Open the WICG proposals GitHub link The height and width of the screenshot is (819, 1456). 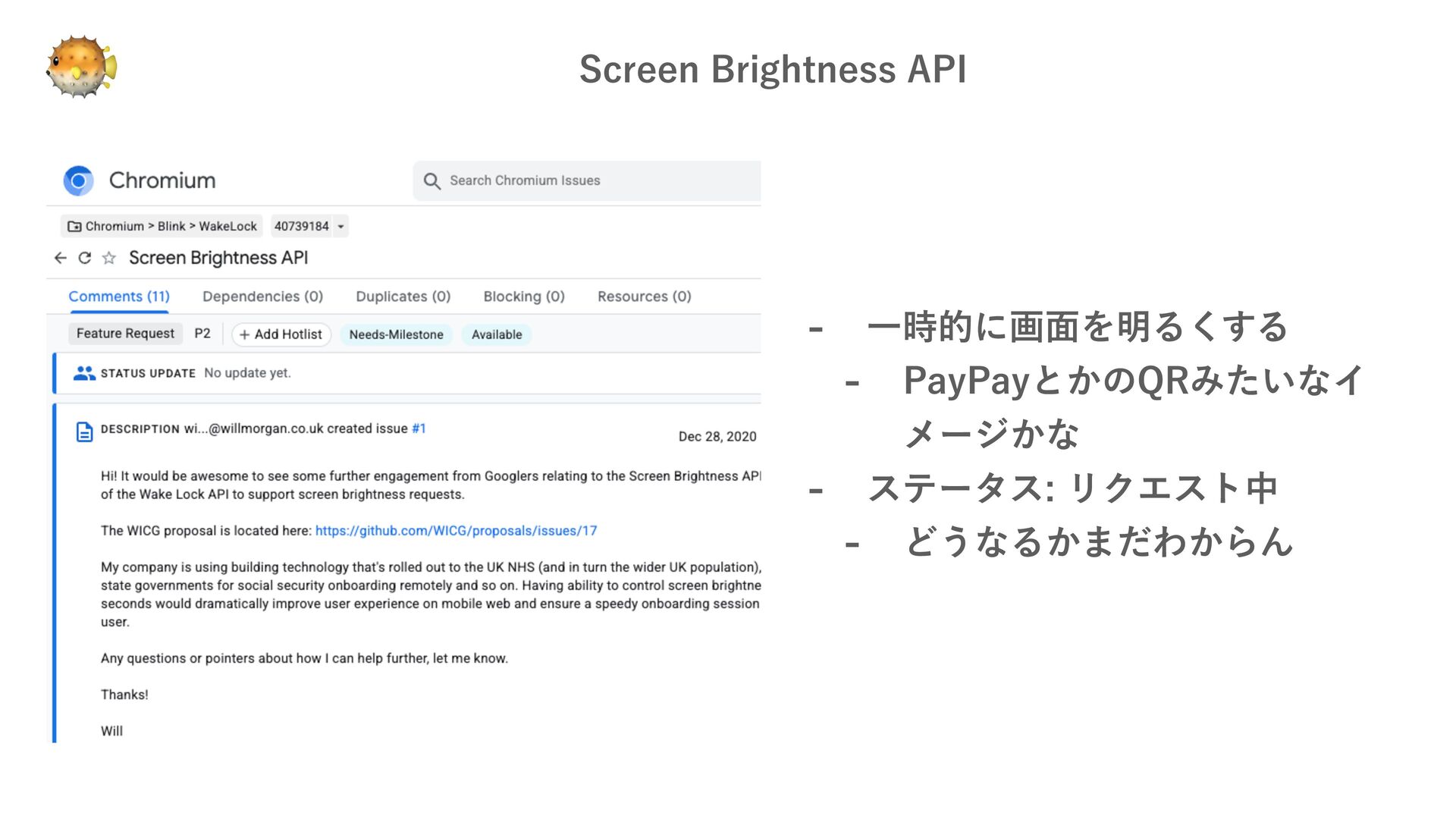point(456,531)
